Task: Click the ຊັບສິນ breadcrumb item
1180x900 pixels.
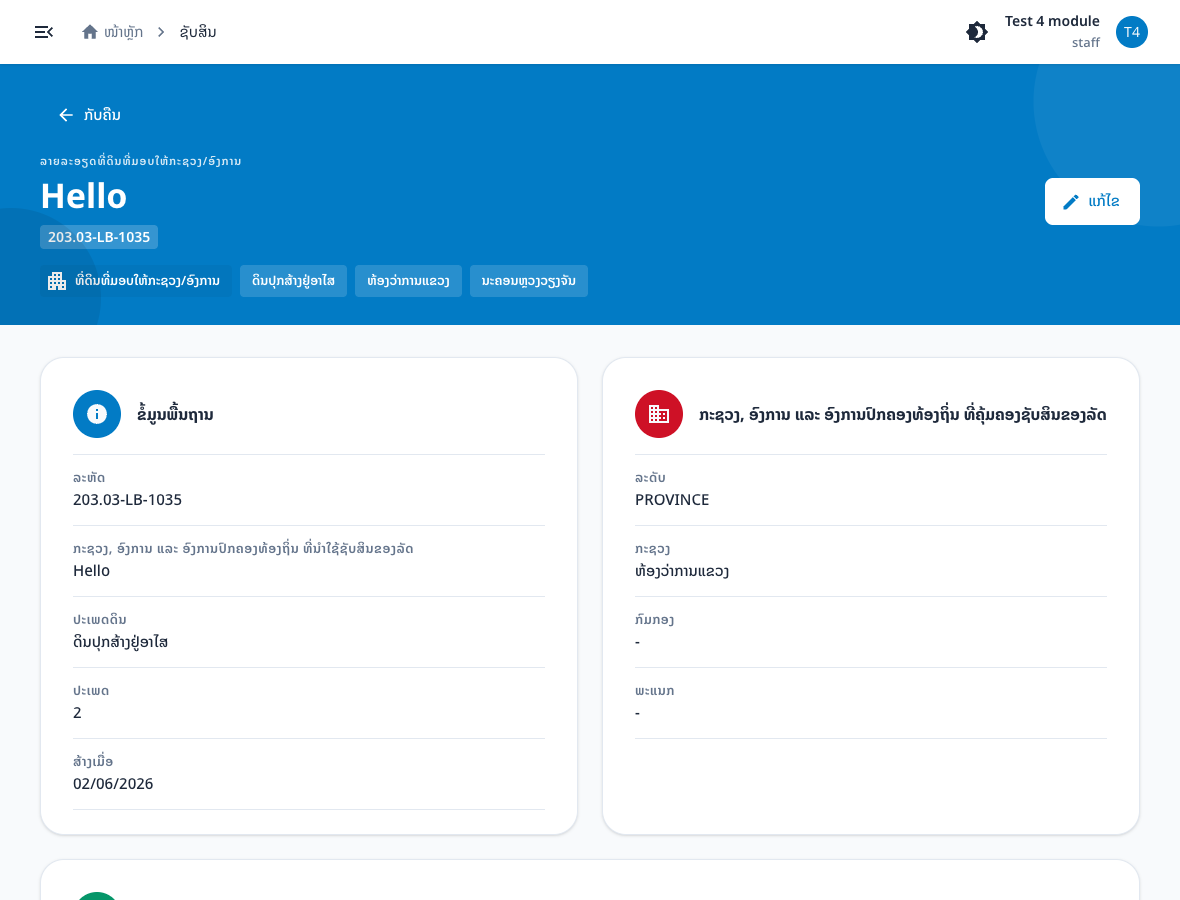Action: pyautogui.click(x=198, y=32)
